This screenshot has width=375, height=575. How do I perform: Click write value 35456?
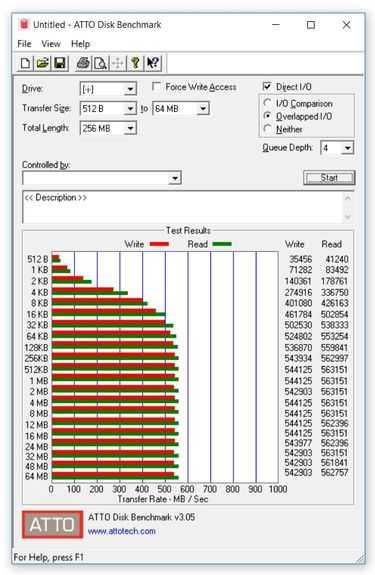[x=301, y=259]
